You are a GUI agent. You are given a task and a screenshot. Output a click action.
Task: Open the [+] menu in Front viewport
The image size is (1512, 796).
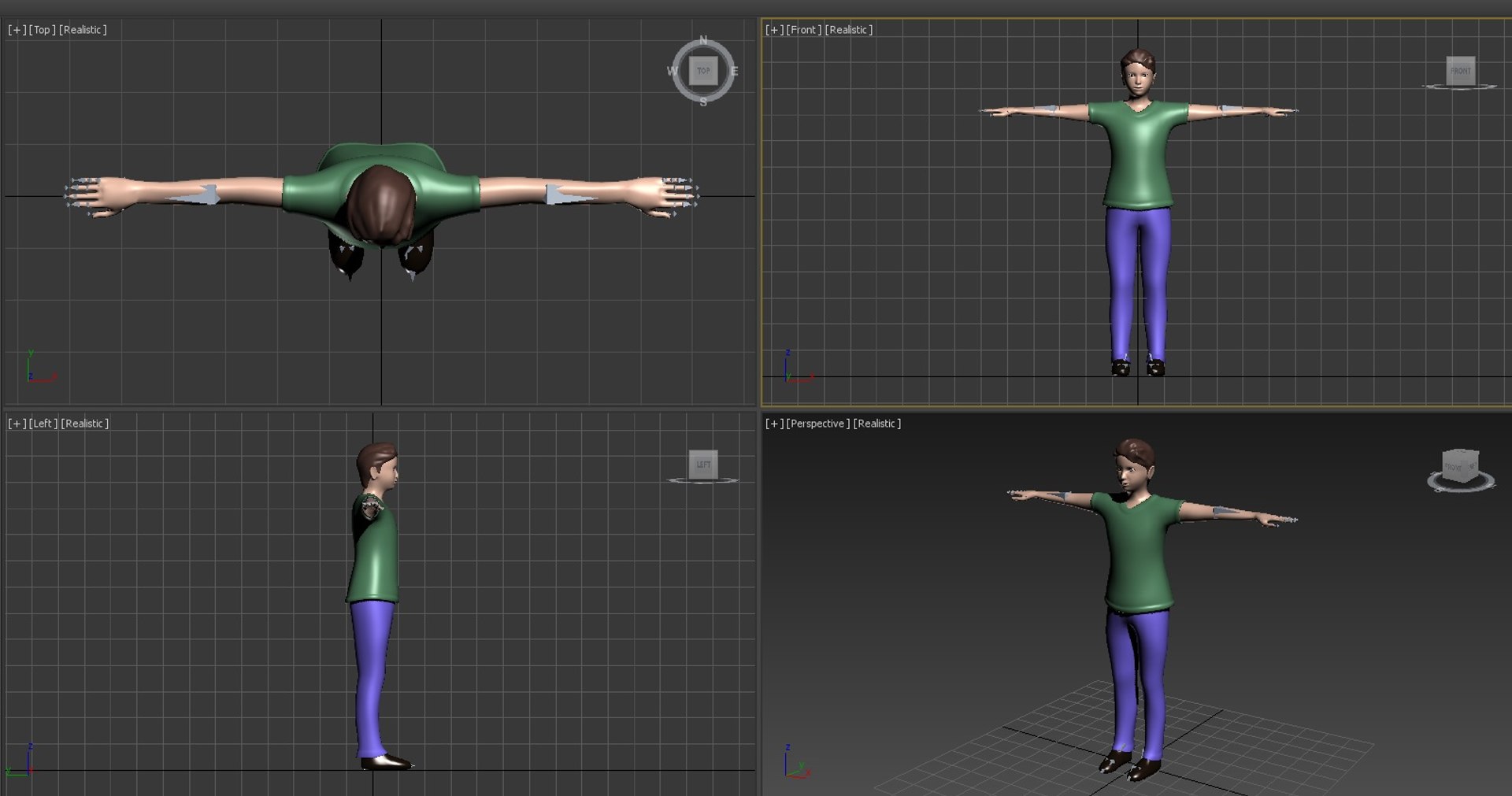(774, 30)
